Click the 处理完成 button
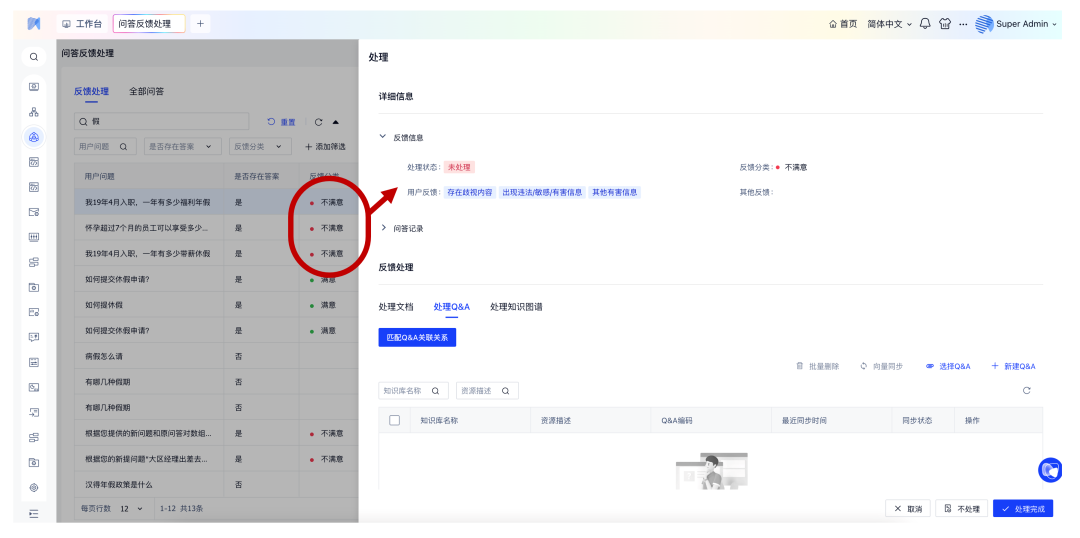 1023,509
